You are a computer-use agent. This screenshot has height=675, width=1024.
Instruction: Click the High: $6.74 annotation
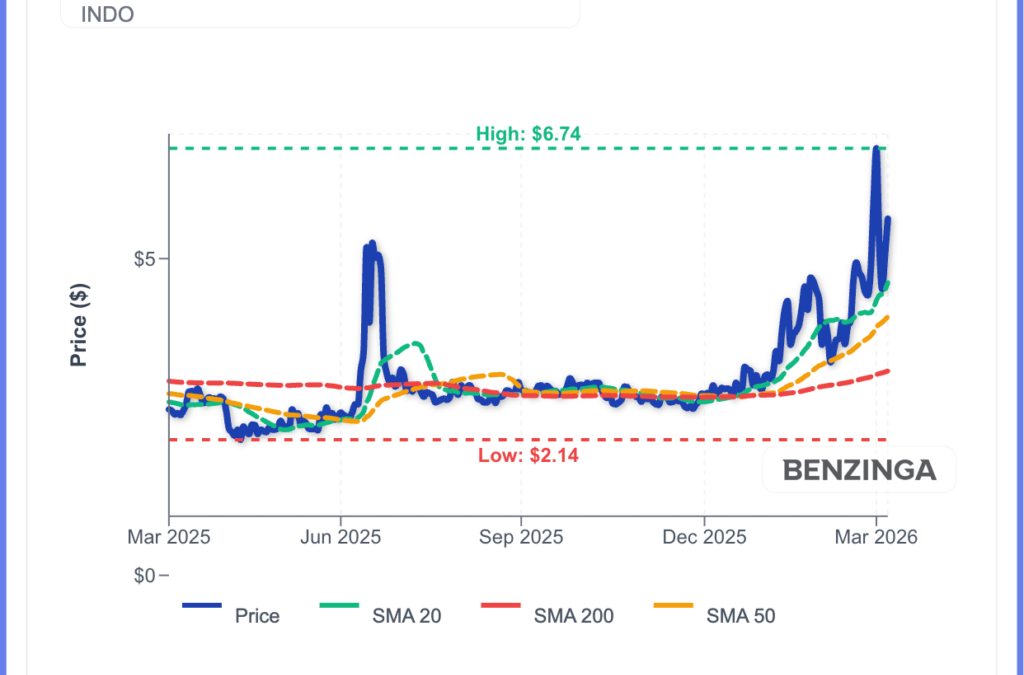528,134
